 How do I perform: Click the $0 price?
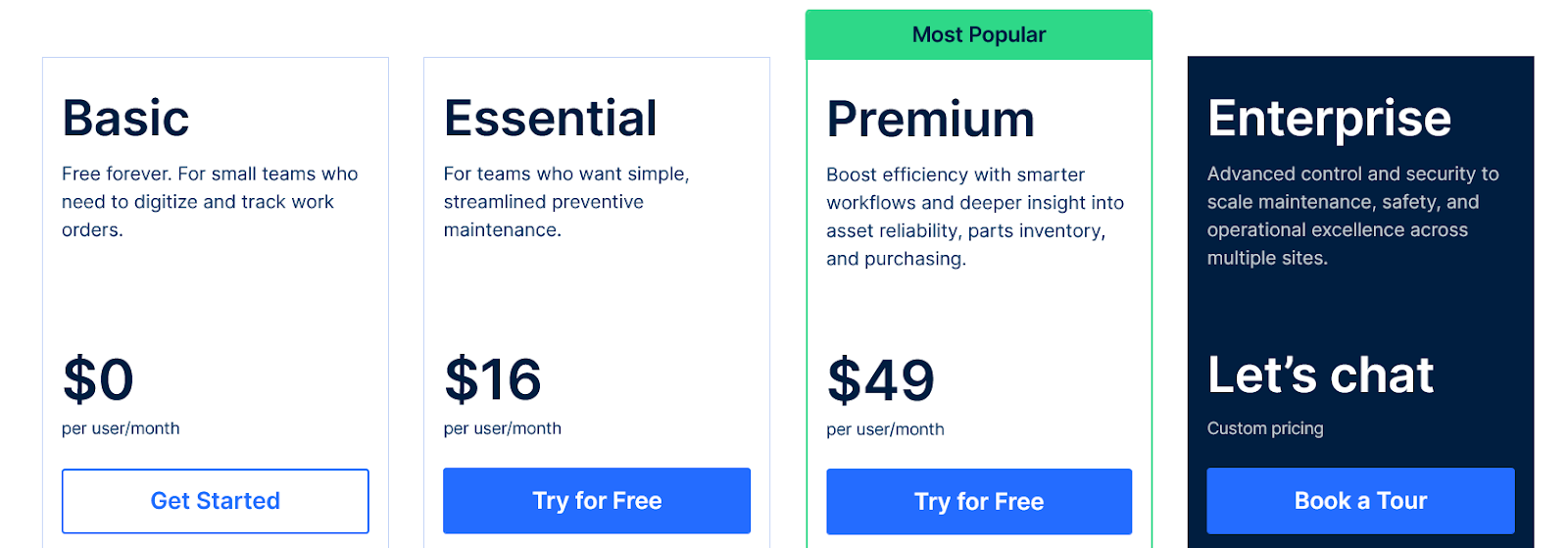tap(98, 379)
